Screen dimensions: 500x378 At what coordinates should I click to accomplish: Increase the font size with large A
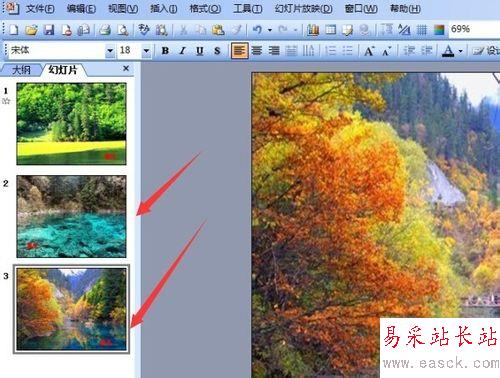click(369, 51)
